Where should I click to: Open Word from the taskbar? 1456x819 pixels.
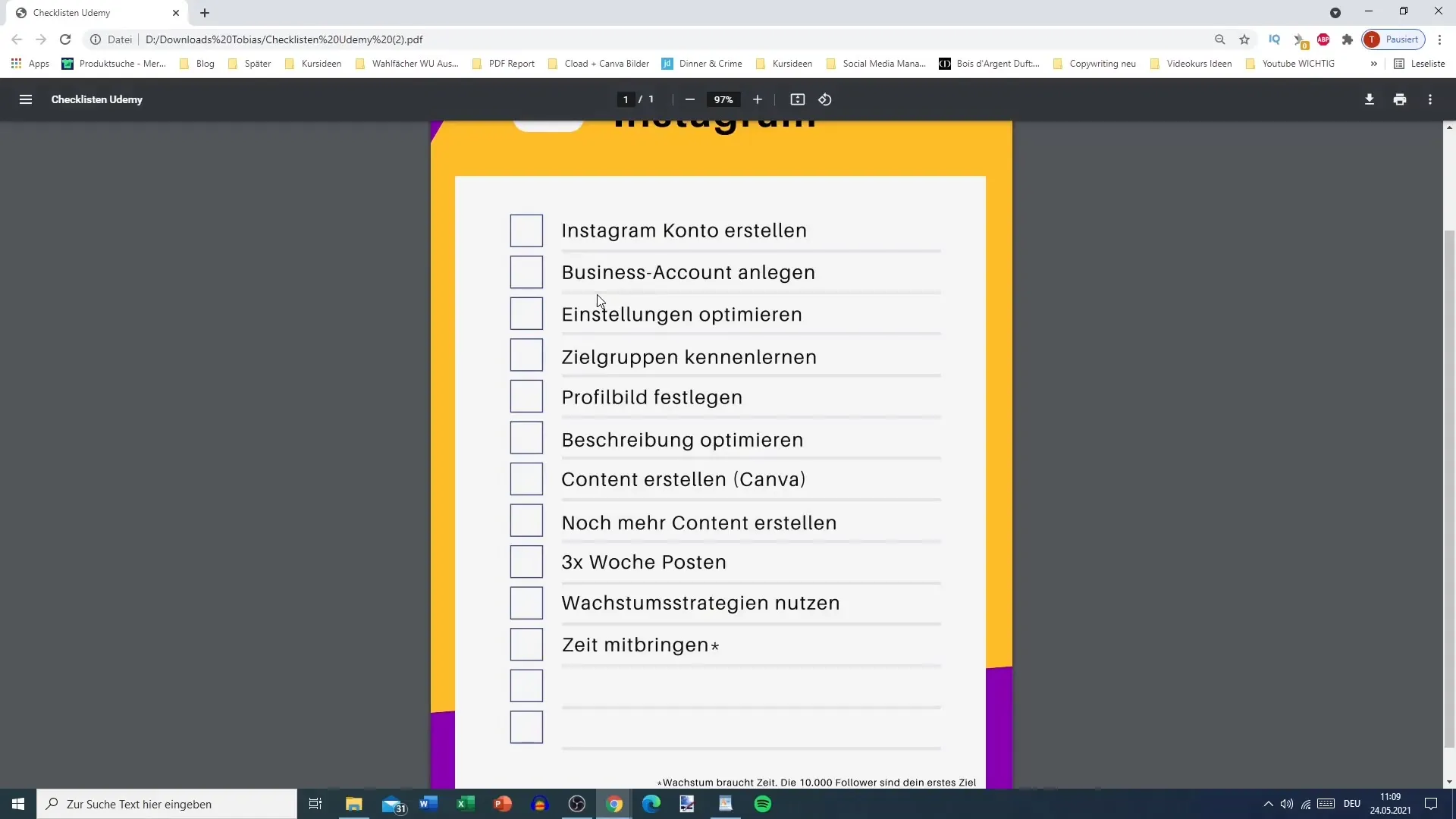tap(428, 804)
